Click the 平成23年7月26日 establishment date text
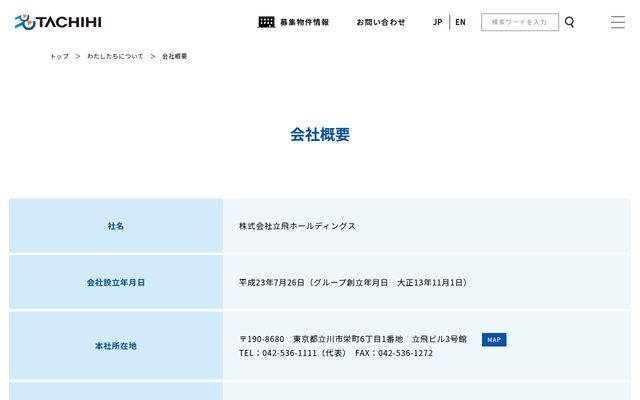The image size is (640, 400). (x=272, y=282)
